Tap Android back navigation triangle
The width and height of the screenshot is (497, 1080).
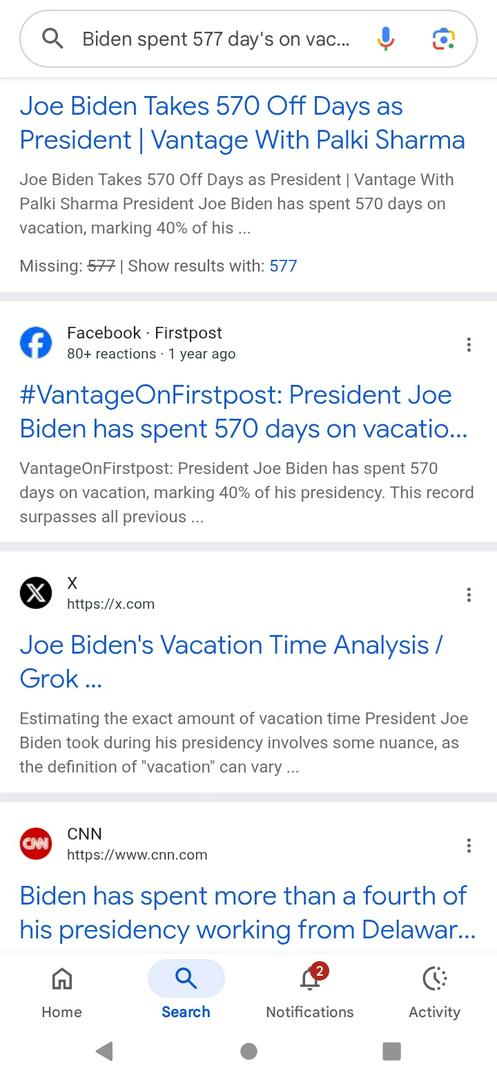coord(104,1051)
